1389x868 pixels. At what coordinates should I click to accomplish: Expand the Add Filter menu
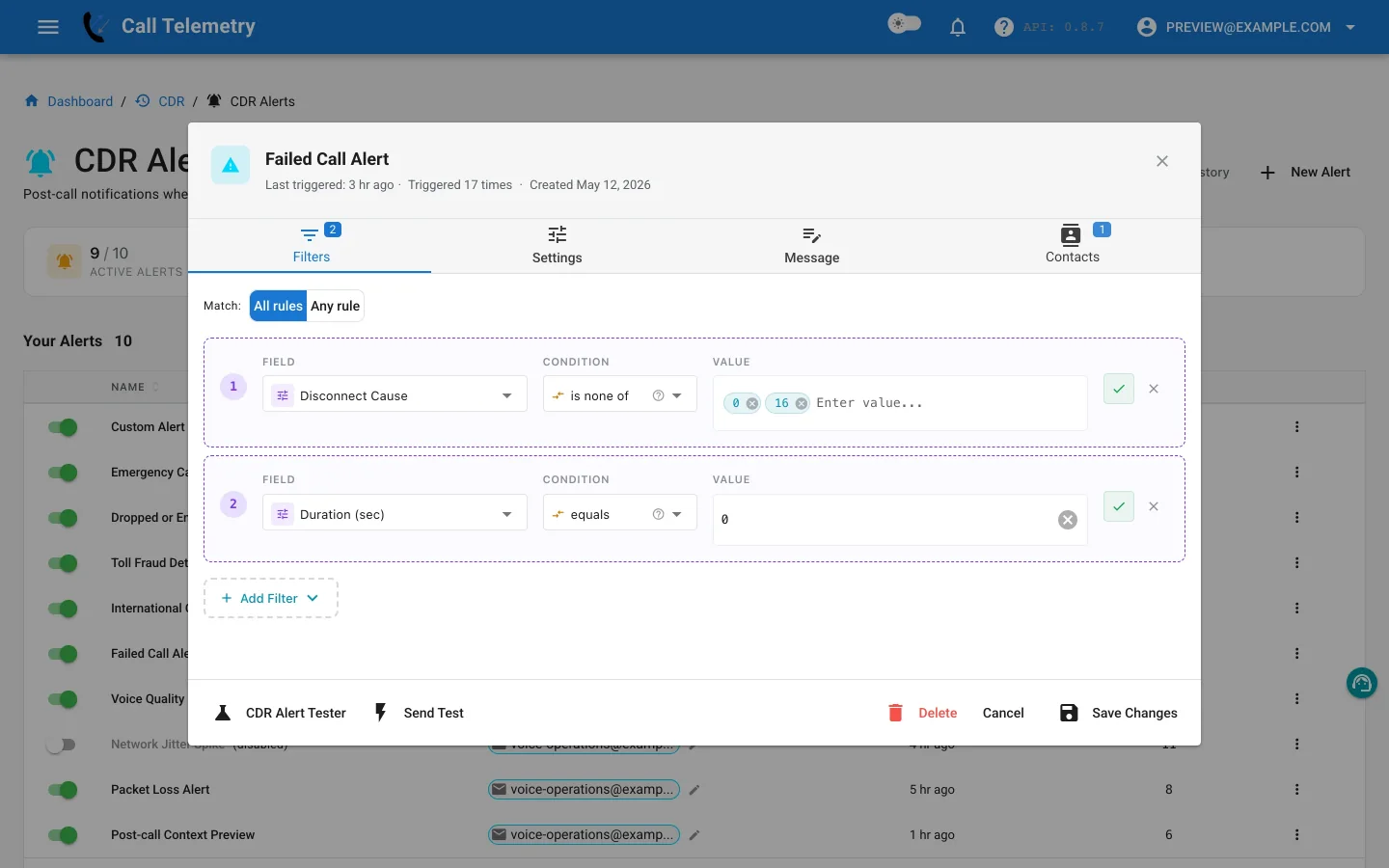tap(271, 598)
